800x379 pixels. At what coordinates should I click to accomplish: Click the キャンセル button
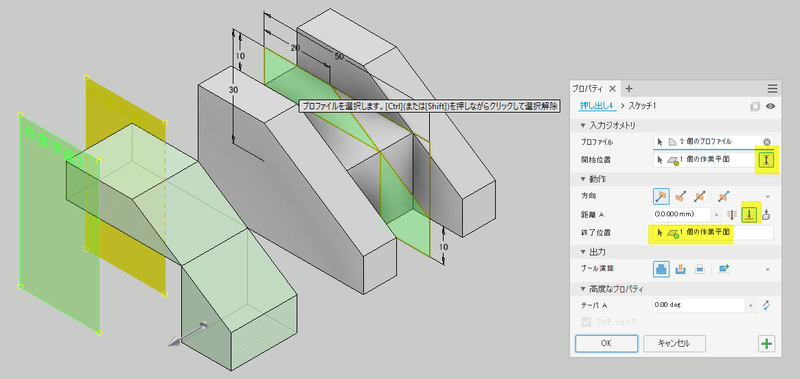click(x=674, y=343)
